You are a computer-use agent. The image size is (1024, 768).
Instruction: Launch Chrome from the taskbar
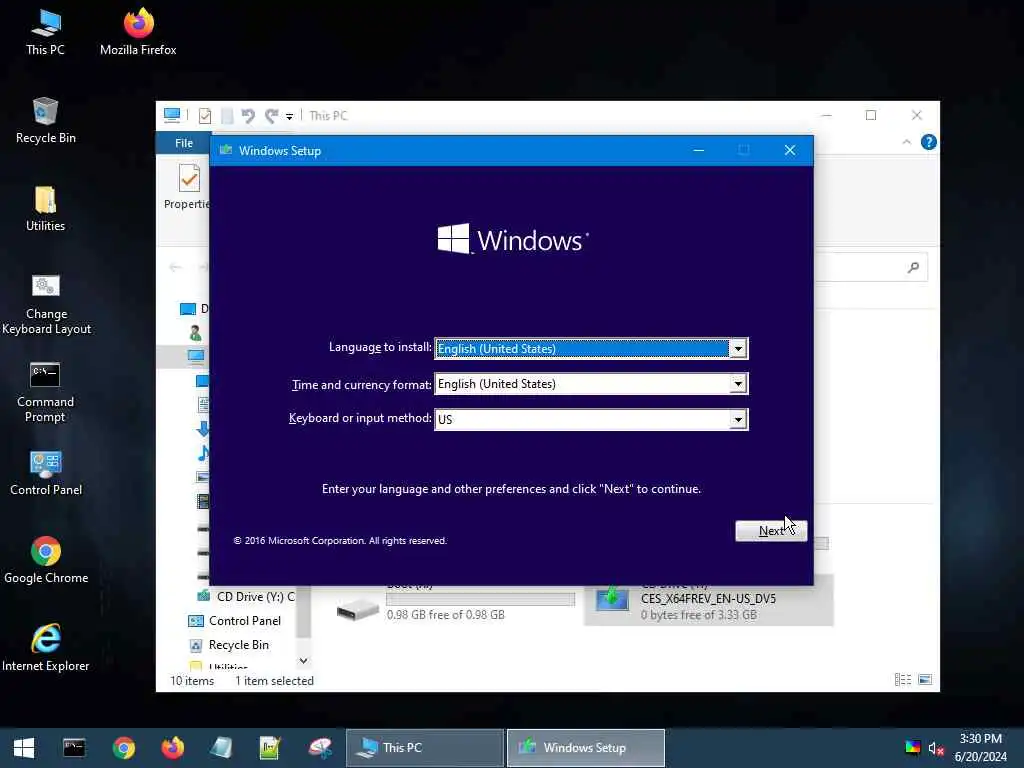click(x=123, y=748)
